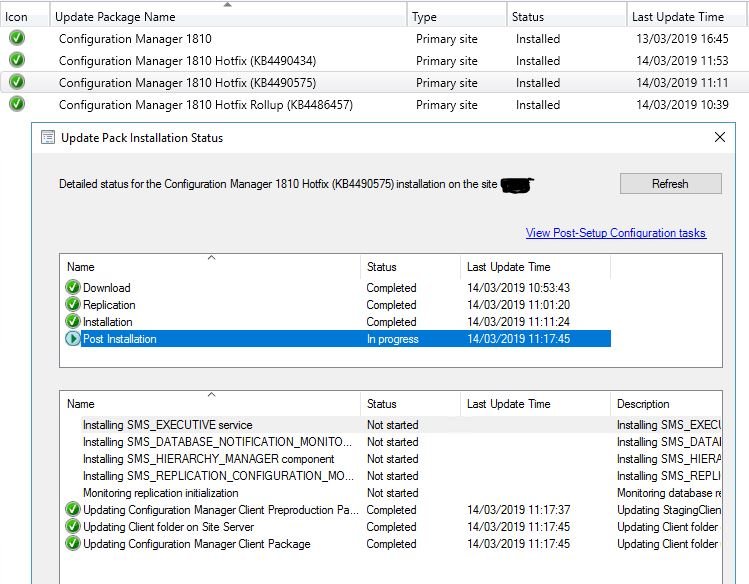Image resolution: width=749 pixels, height=584 pixels.
Task: Click the Installation step completed icon
Action: (73, 321)
